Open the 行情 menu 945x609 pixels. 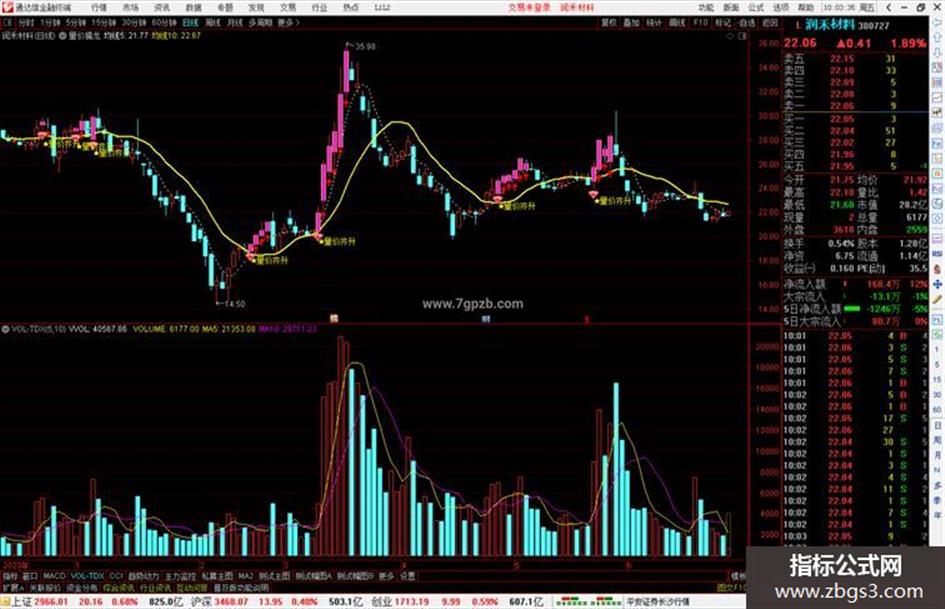coord(99,8)
